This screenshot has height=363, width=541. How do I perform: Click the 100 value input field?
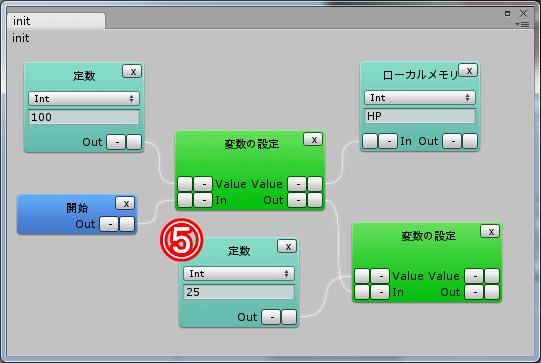click(84, 117)
